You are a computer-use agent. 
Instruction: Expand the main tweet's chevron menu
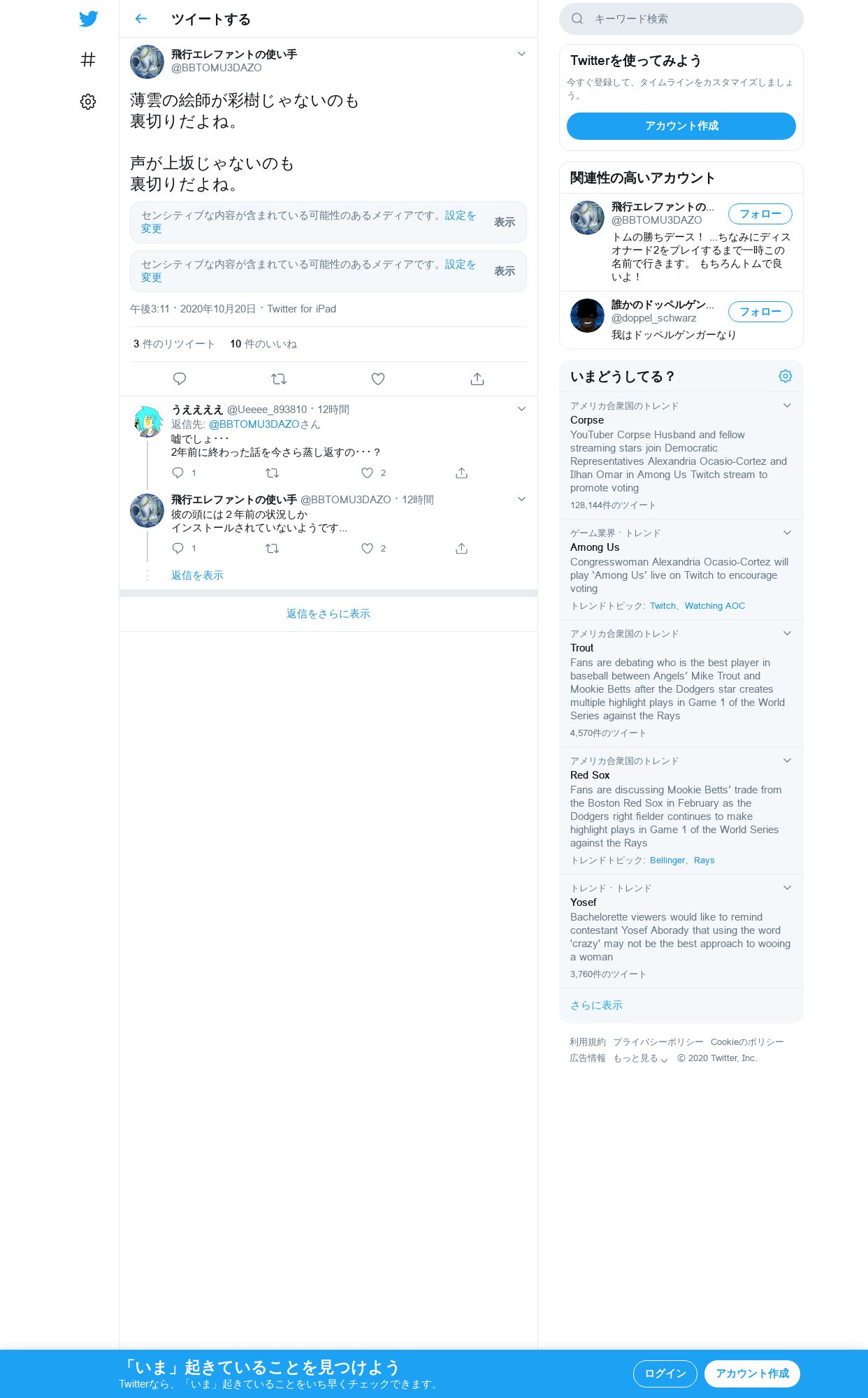click(521, 54)
